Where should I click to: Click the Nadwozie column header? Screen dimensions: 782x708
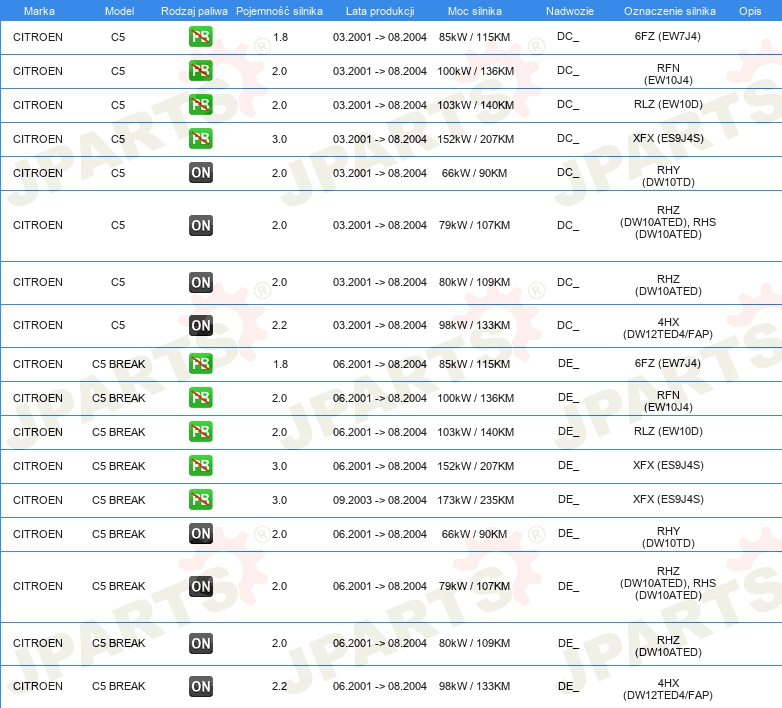570,11
